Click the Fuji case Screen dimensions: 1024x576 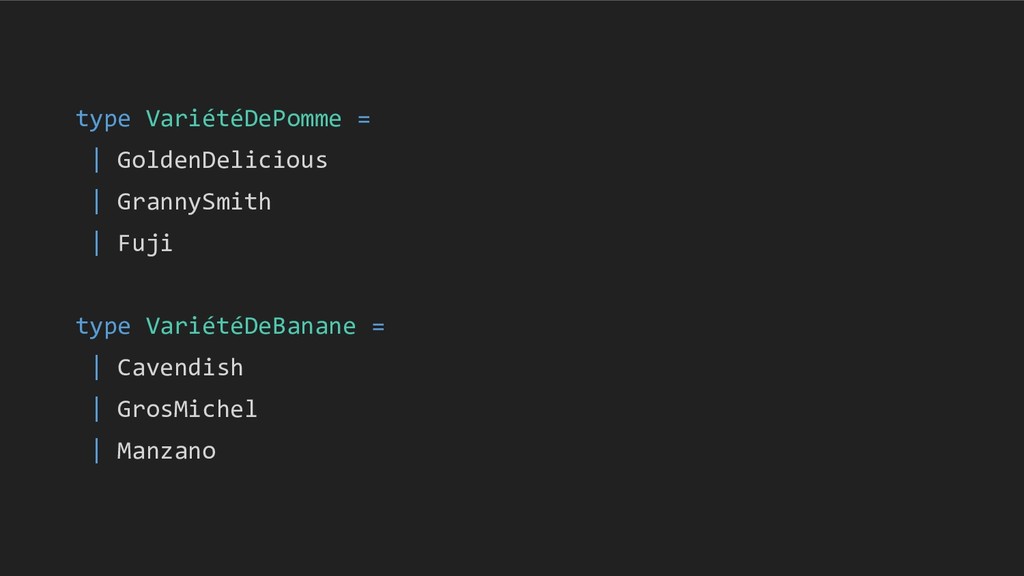click(x=145, y=244)
